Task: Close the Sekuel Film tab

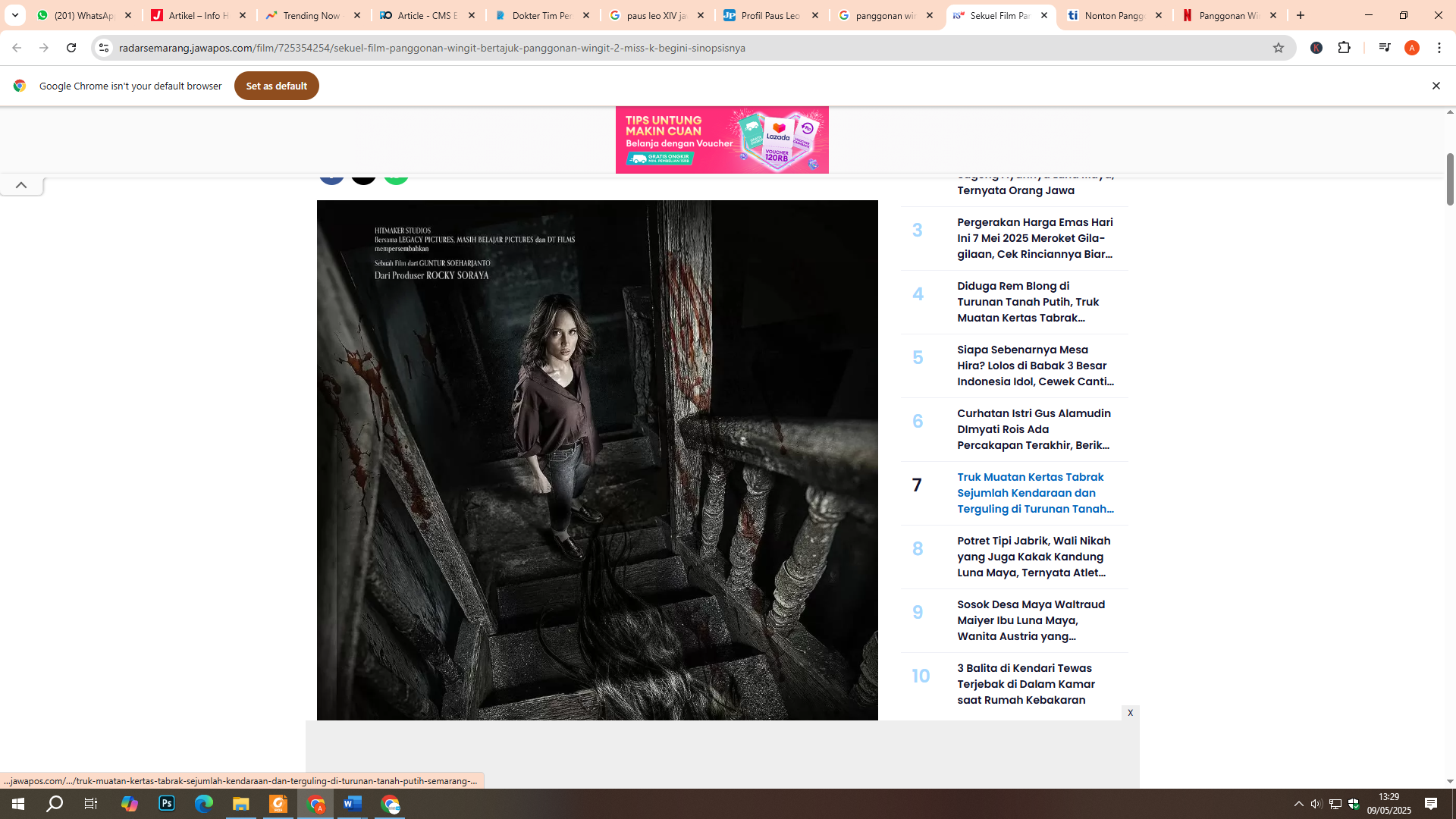Action: [x=1044, y=15]
